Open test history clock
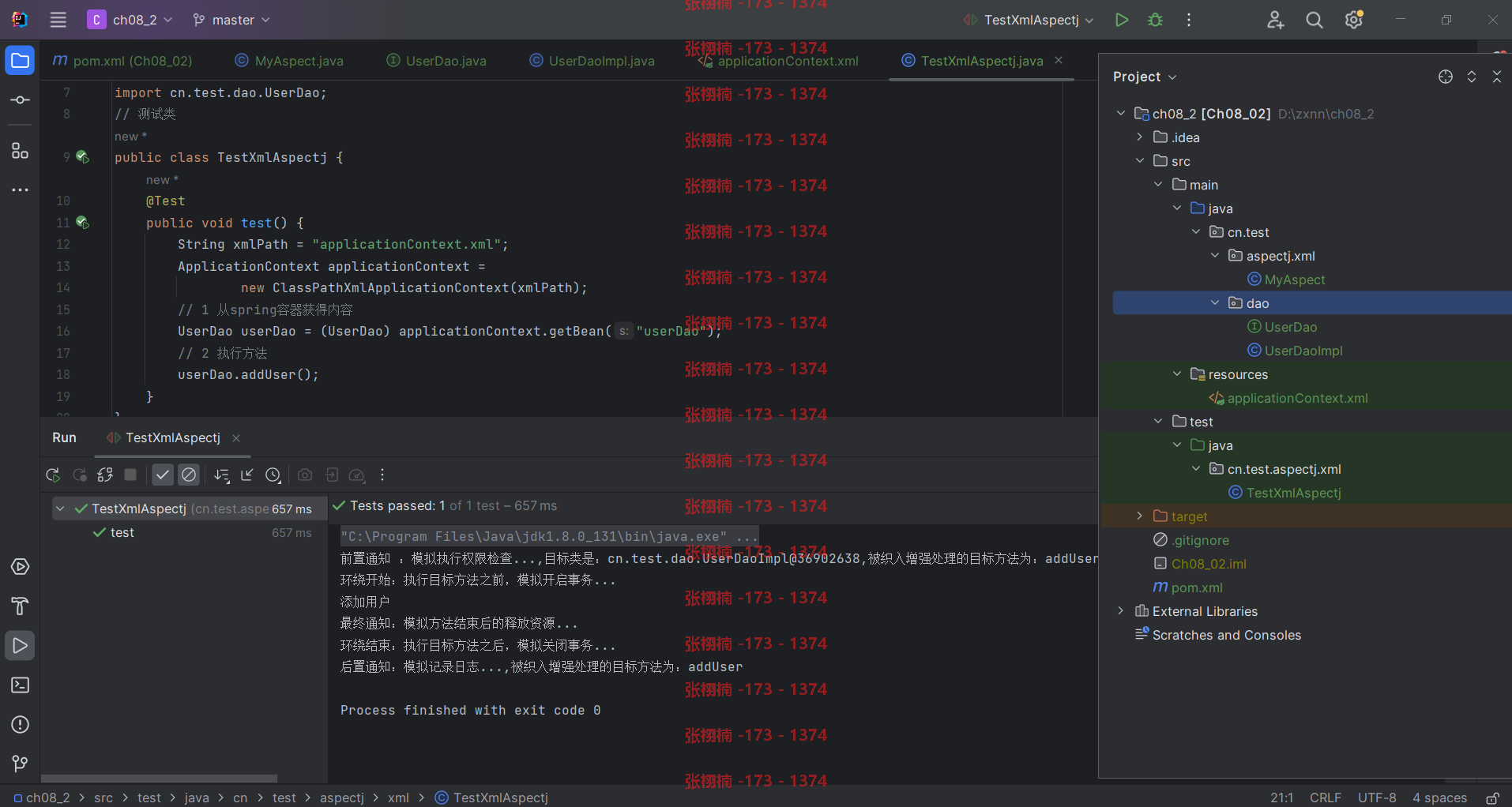The width and height of the screenshot is (1512, 807). pos(273,475)
